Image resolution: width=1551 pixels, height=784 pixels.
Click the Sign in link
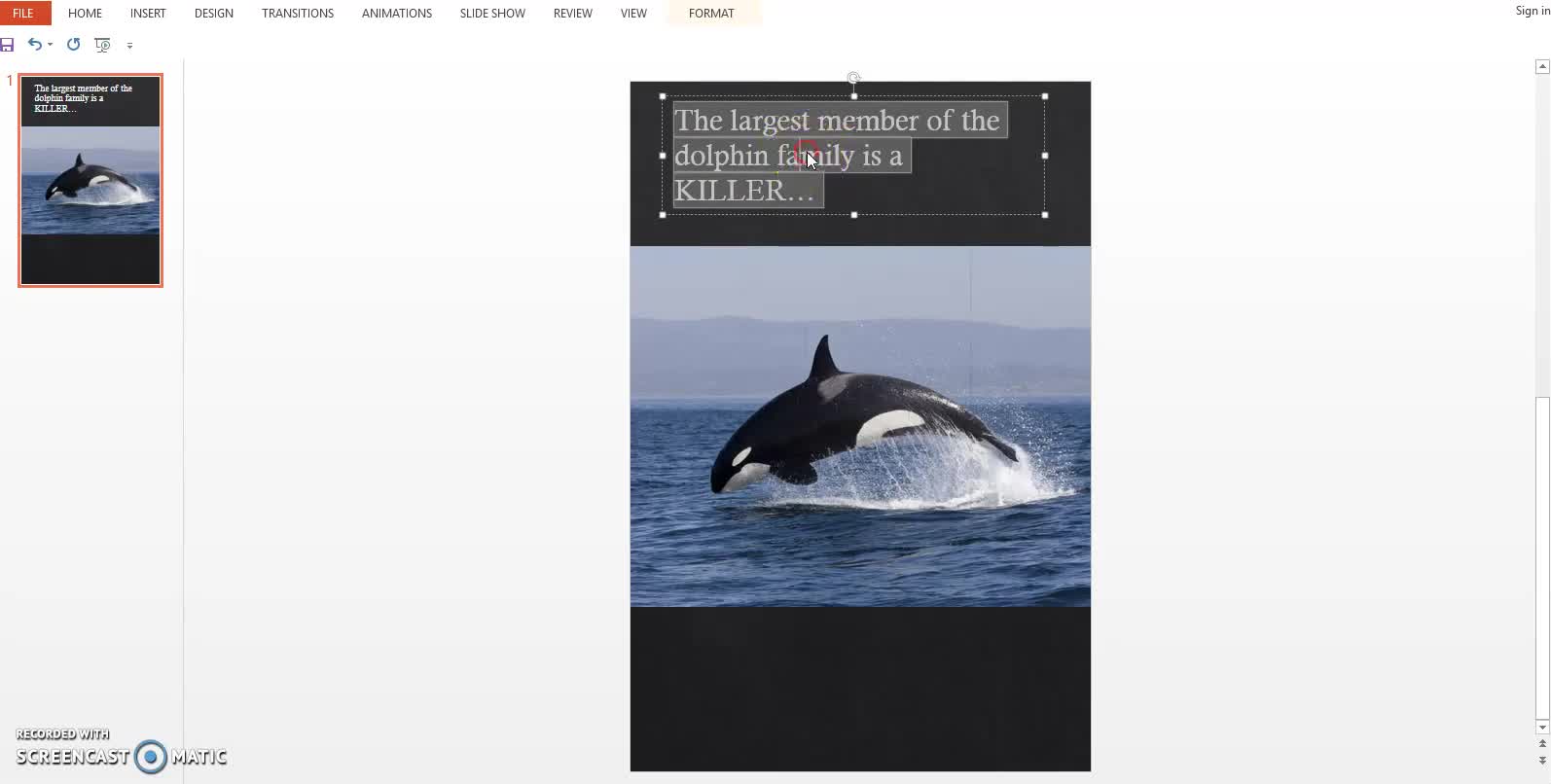(1533, 11)
